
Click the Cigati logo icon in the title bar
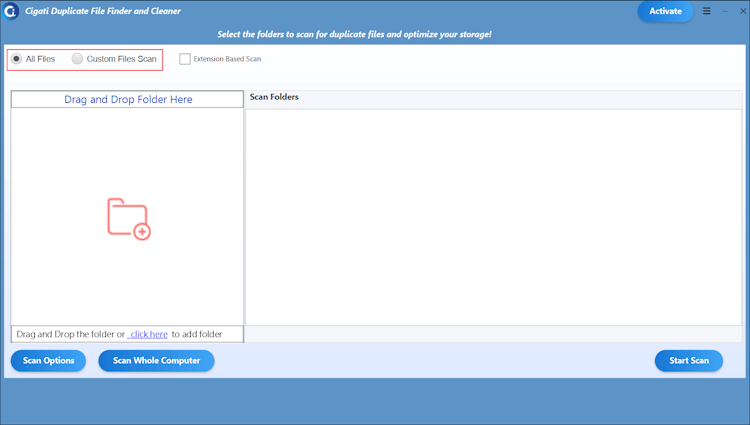tap(10, 11)
